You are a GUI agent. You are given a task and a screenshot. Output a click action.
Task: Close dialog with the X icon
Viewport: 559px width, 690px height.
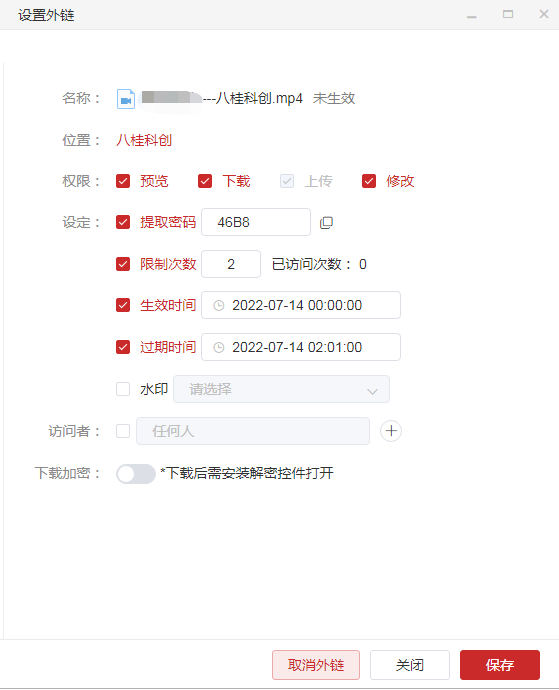point(544,14)
